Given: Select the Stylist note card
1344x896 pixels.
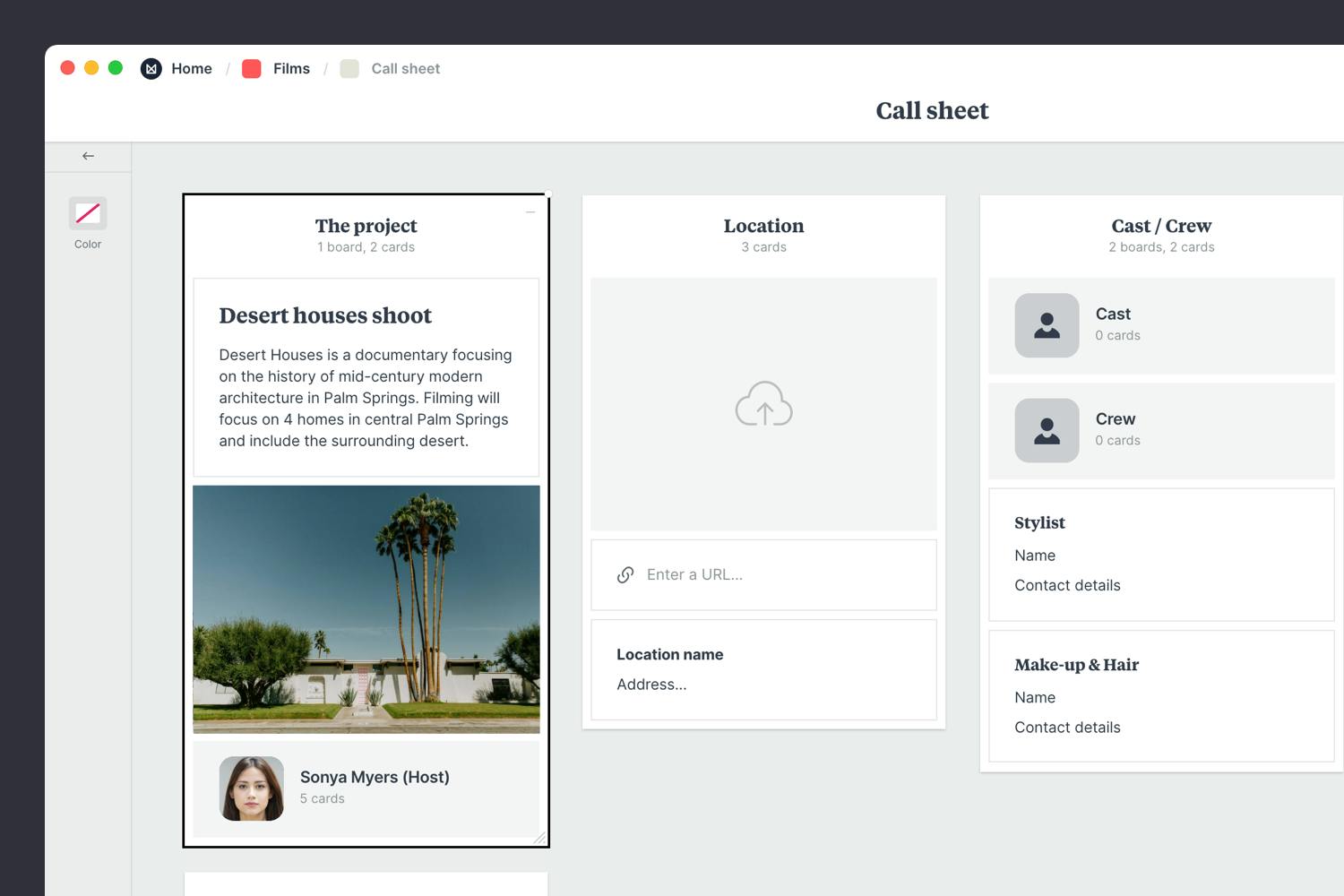Looking at the screenshot, I should [x=1161, y=554].
